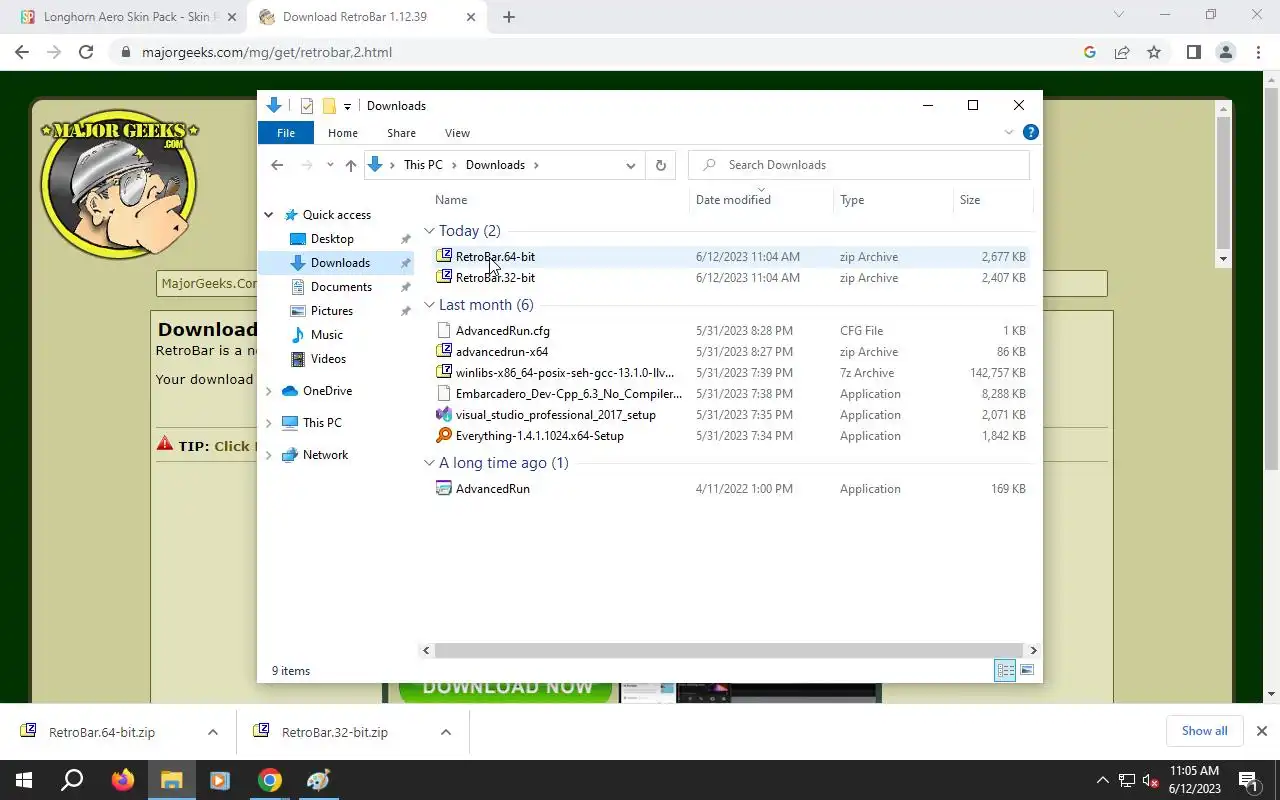1280x800 pixels.
Task: Open the address bar history dropdown
Action: click(630, 165)
